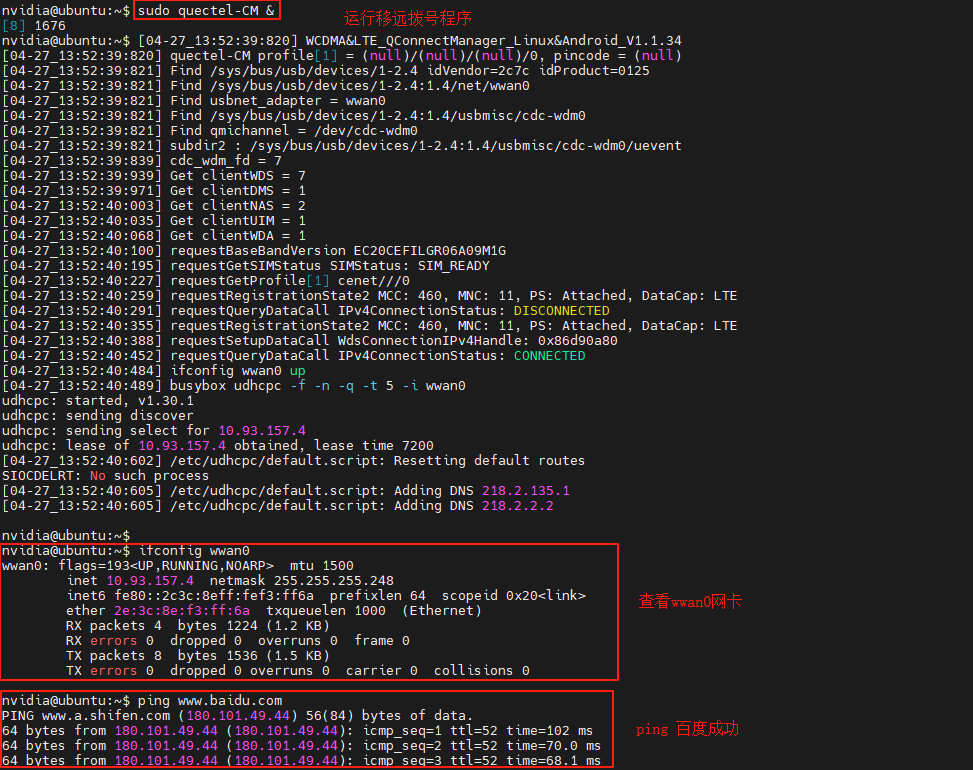Select the CONNECTED status text
This screenshot has height=770, width=973.
coord(549,355)
